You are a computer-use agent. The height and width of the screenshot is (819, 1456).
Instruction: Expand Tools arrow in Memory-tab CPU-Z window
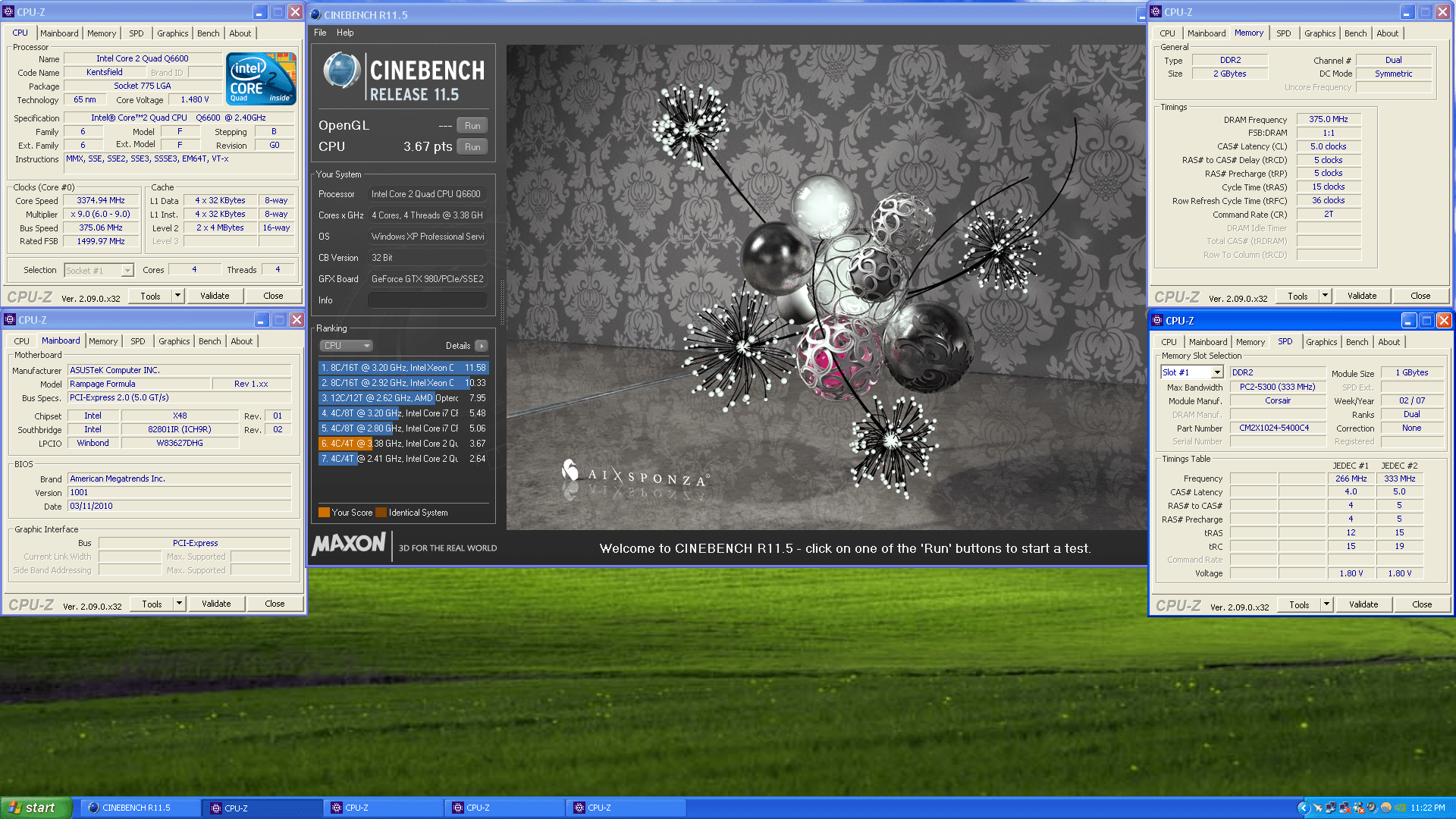[1325, 296]
